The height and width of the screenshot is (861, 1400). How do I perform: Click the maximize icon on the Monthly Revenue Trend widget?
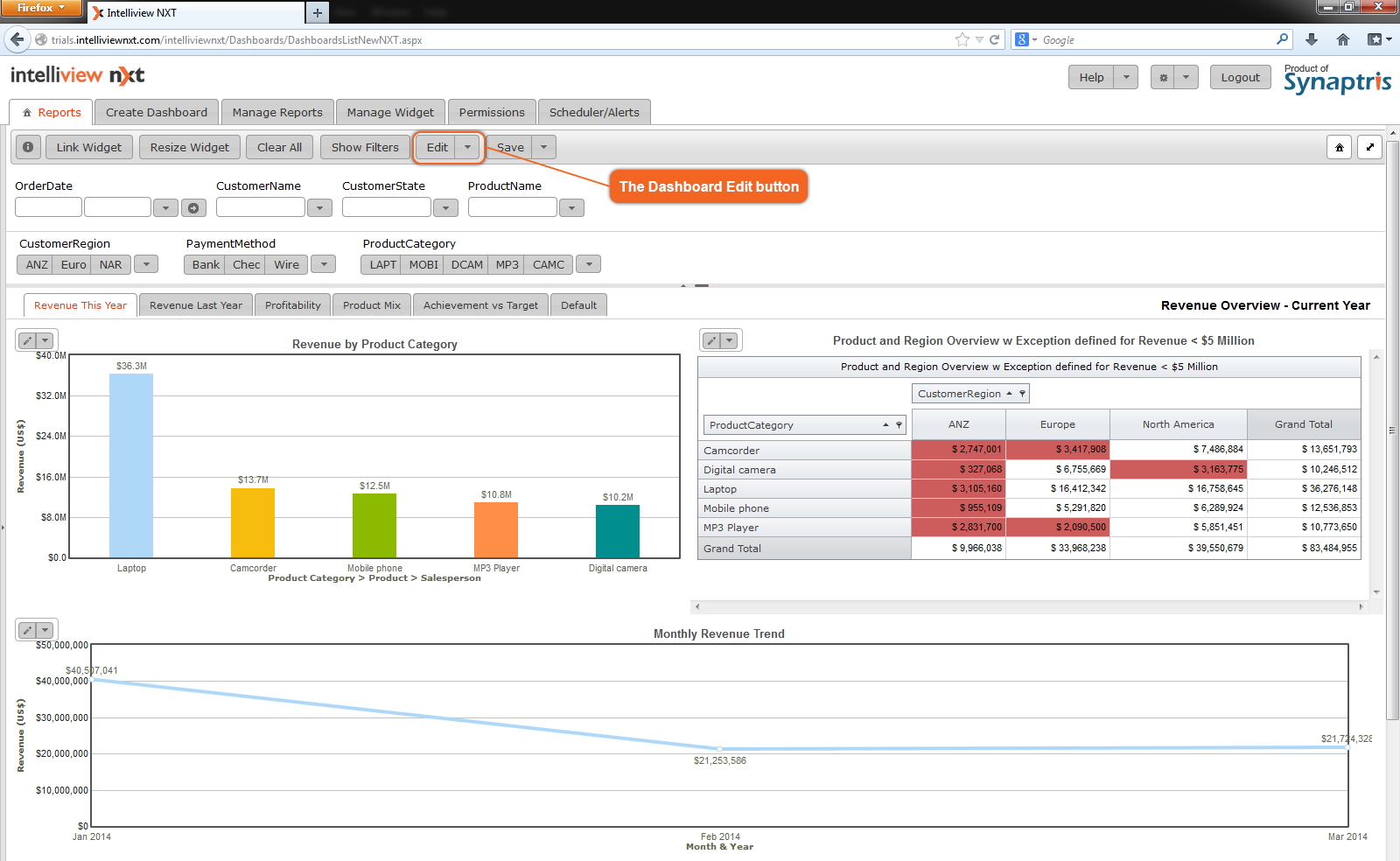(25, 630)
